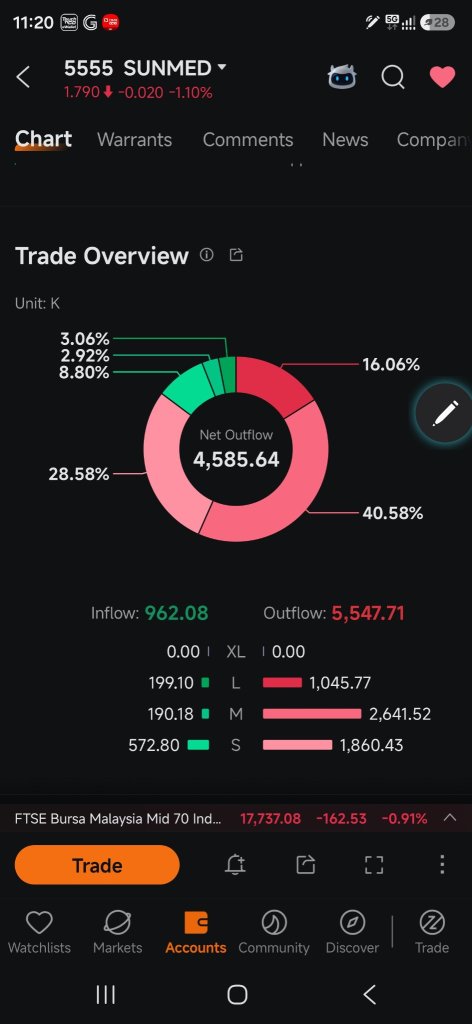Screen dimensions: 472x1024
Task: Set a price alert with bell icon
Action: tap(235, 865)
